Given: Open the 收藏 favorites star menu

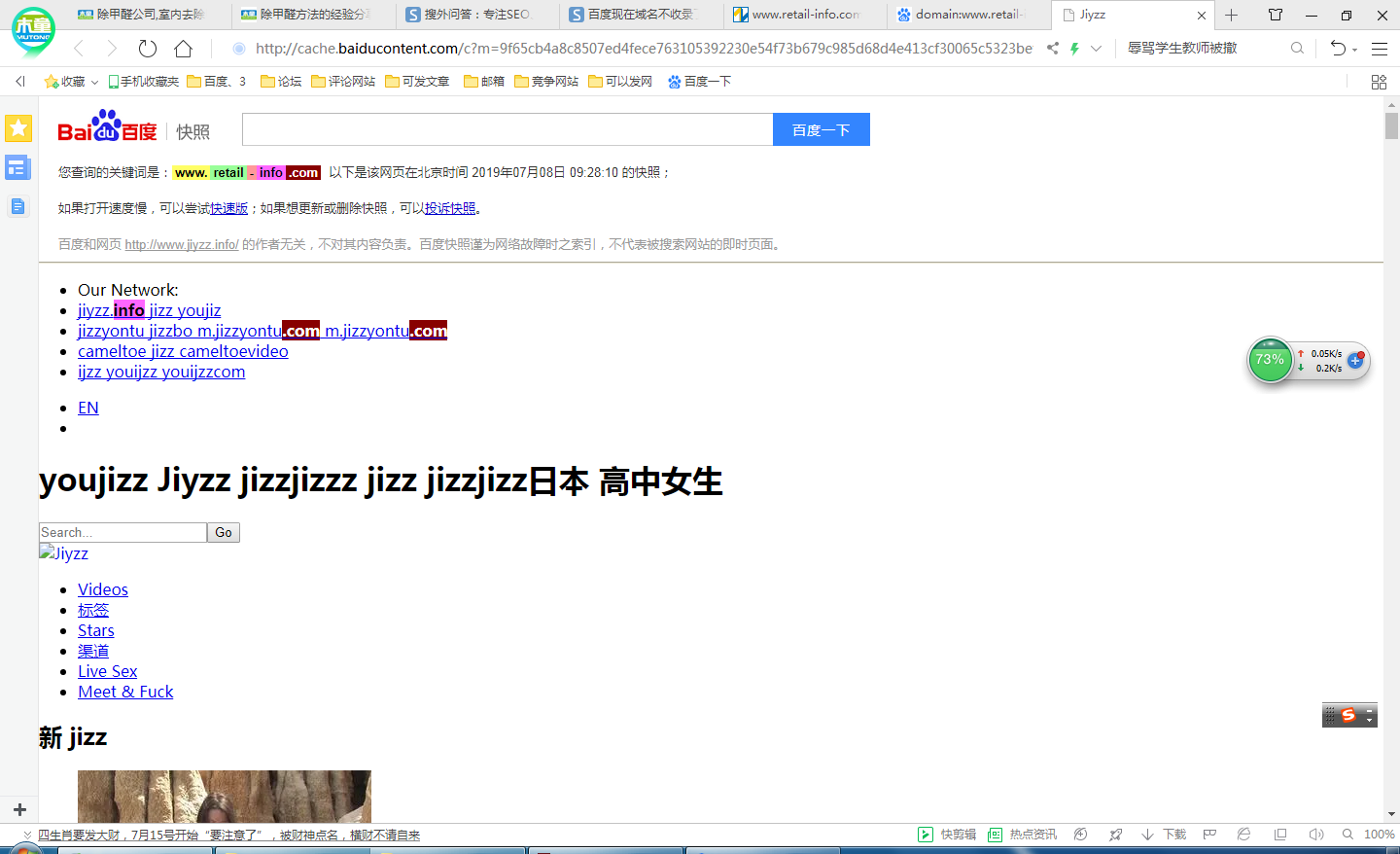Looking at the screenshot, I should click(71, 82).
